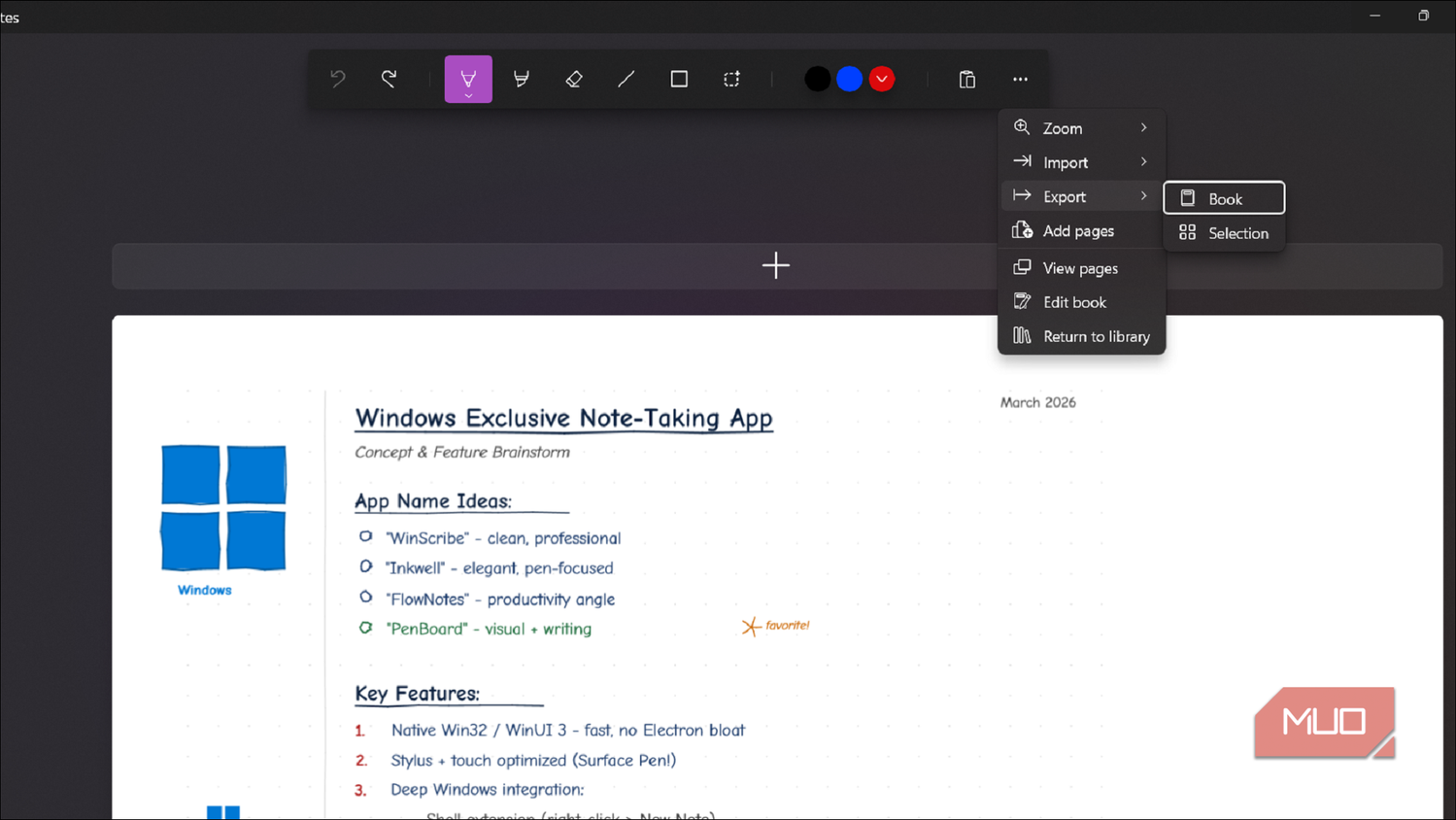The width and height of the screenshot is (1456, 820).
Task: Click 'Concept & Feature Brainstorm' subtitle
Action: click(462, 452)
